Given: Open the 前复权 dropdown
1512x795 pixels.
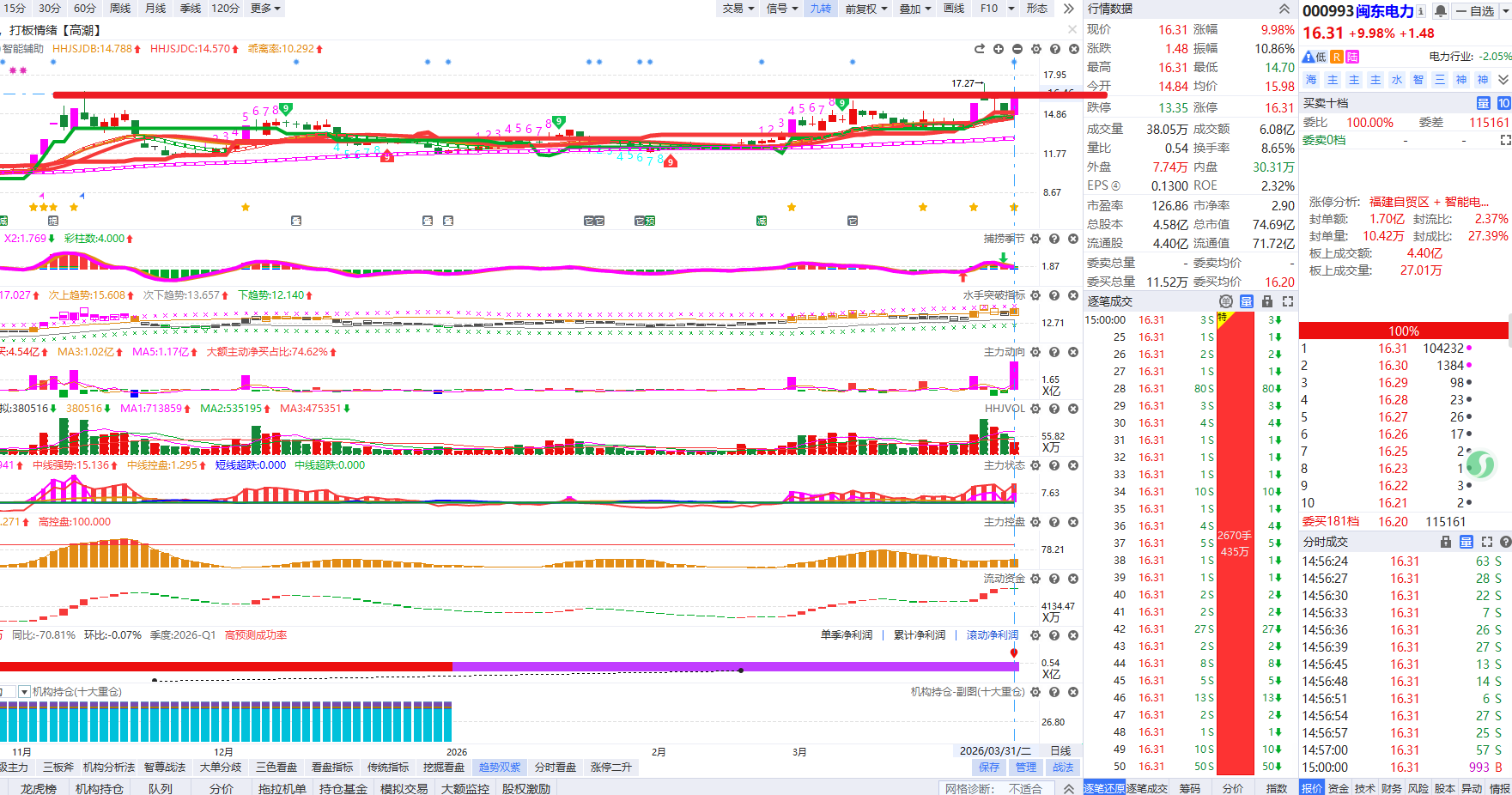Looking at the screenshot, I should click(865, 9).
